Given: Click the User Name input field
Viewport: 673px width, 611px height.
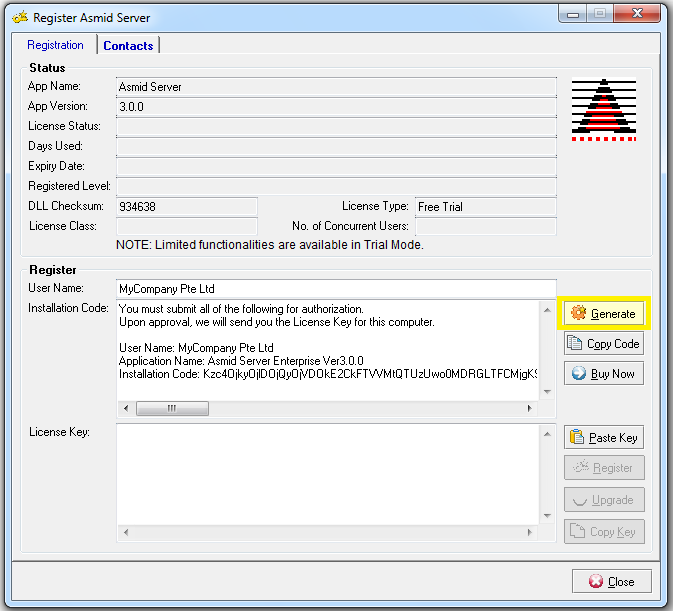Looking at the screenshot, I should tap(335, 288).
